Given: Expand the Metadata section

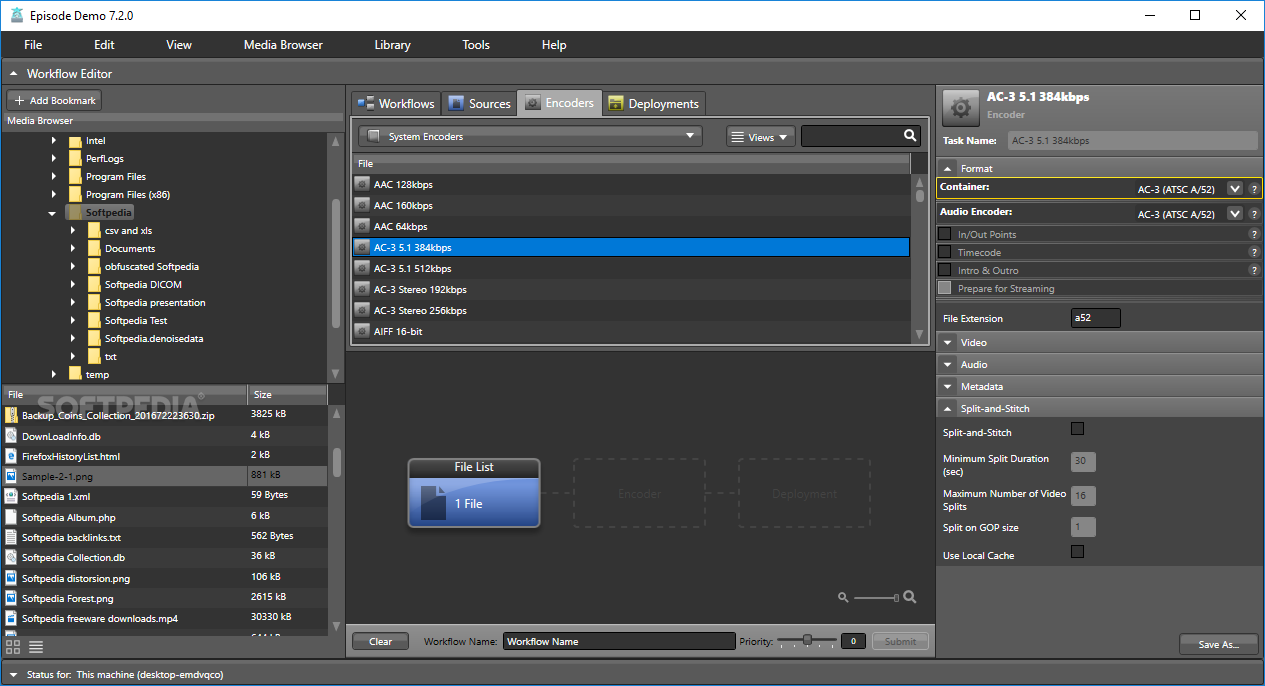Looking at the screenshot, I should (947, 387).
